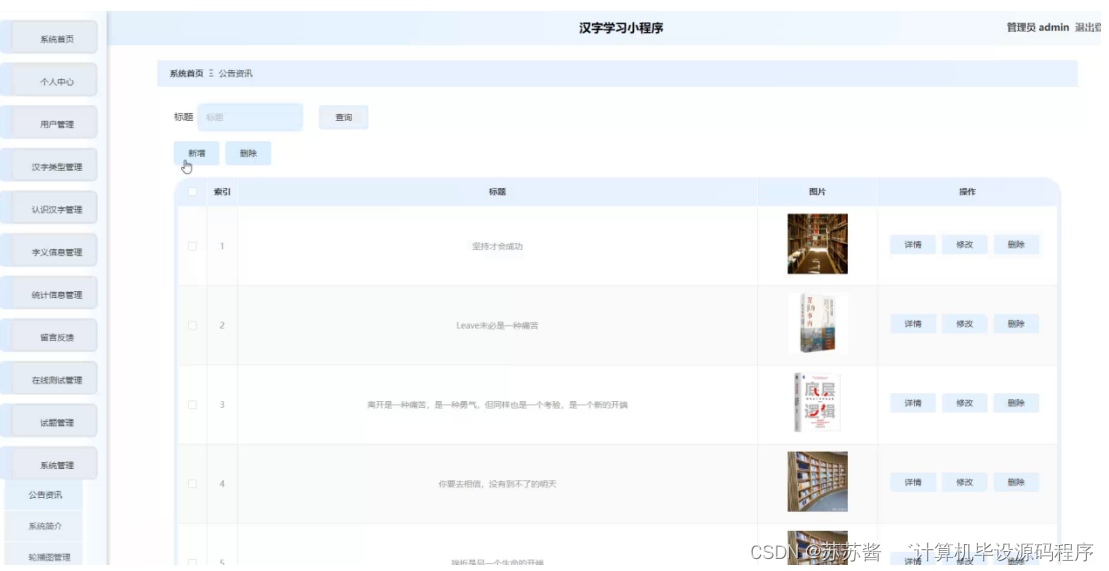The width and height of the screenshot is (1109, 571).
Task: Click the 公告资讯 breadcrumb text
Action: 235,73
